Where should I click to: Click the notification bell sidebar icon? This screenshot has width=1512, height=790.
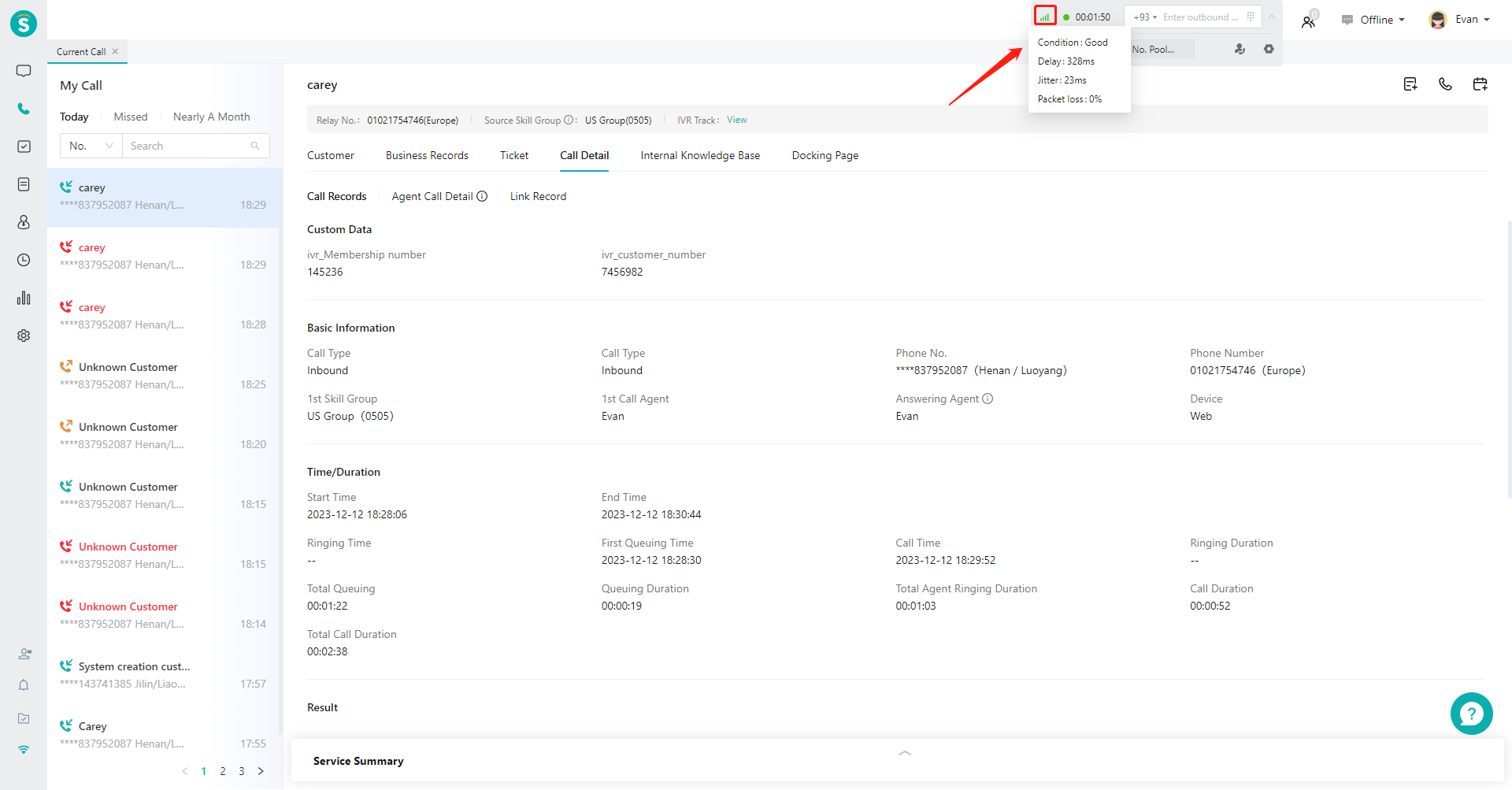[24, 685]
